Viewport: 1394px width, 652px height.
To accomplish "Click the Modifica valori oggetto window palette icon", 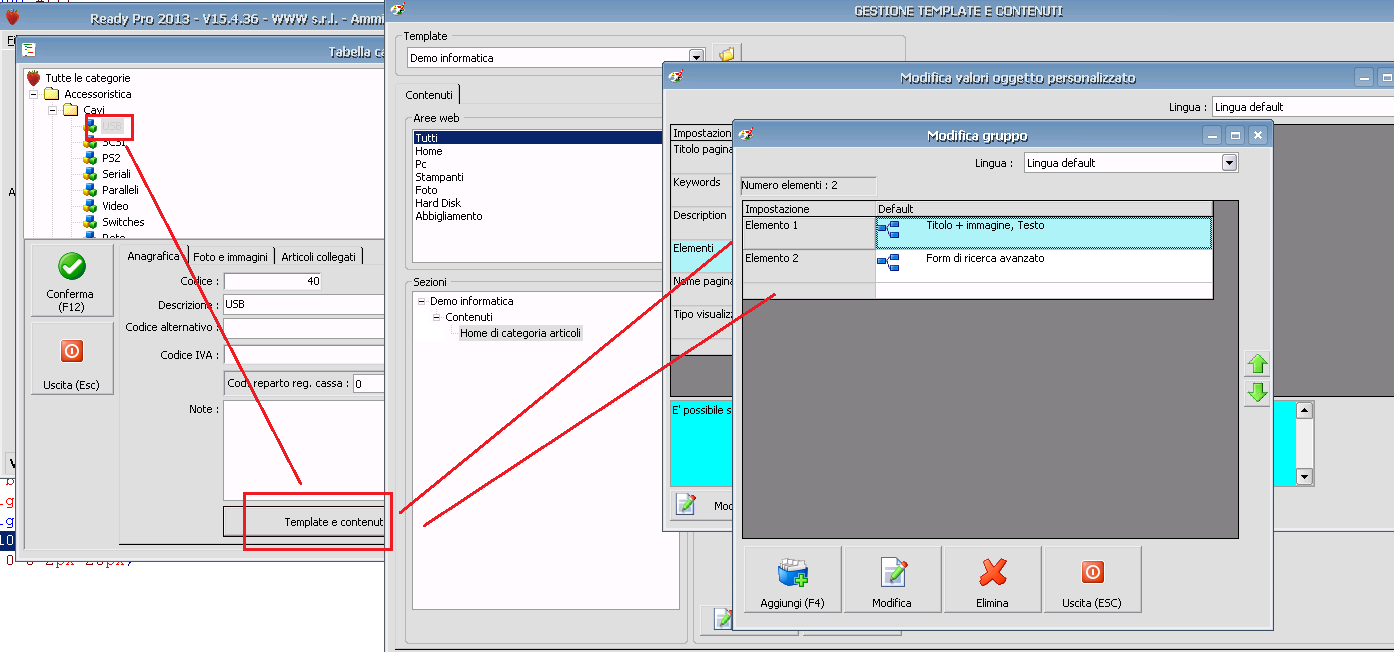I will coord(675,77).
